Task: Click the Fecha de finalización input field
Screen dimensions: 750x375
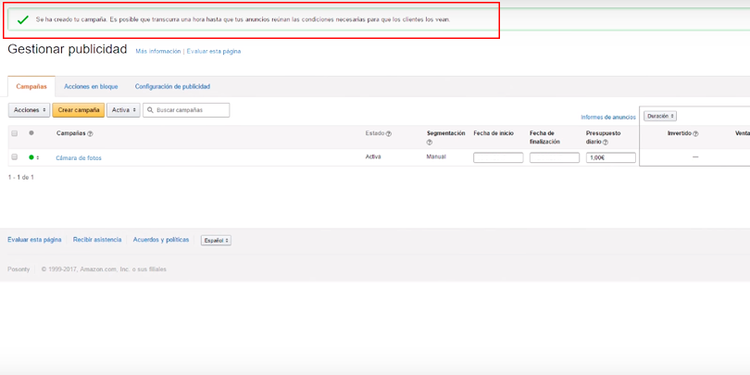Action: click(x=554, y=157)
